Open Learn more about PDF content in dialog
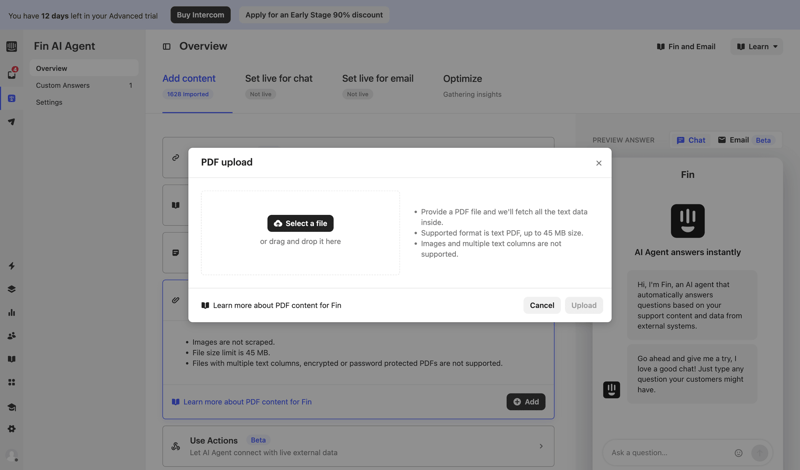800x470 pixels. [271, 305]
